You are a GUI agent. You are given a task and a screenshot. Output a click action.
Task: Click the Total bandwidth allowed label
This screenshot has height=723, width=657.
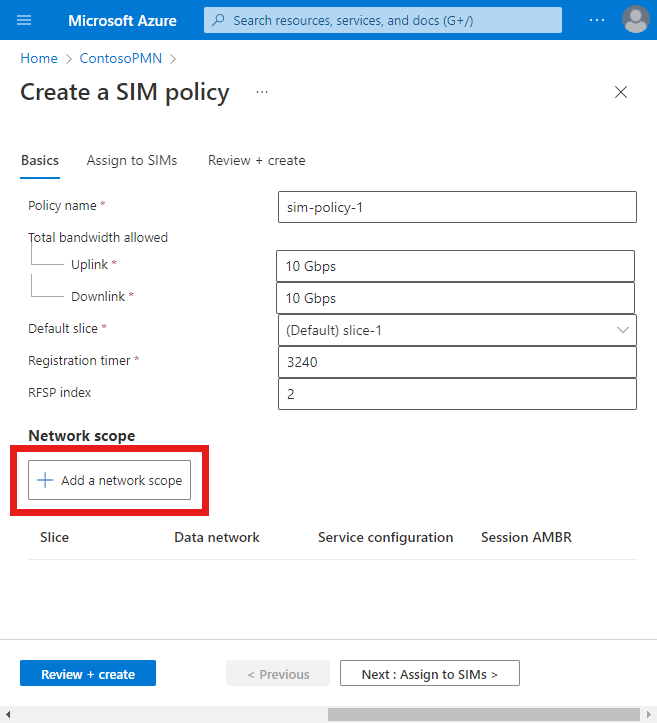(98, 237)
